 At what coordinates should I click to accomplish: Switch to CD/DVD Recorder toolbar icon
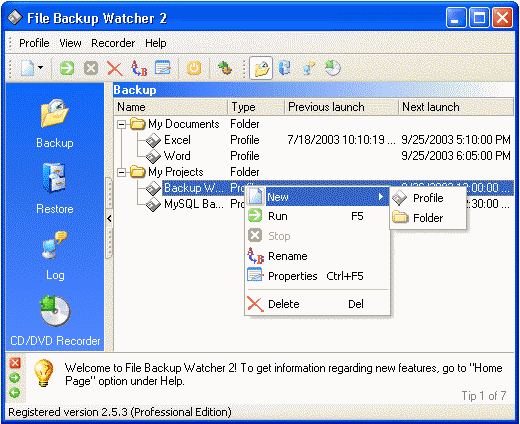[x=332, y=68]
